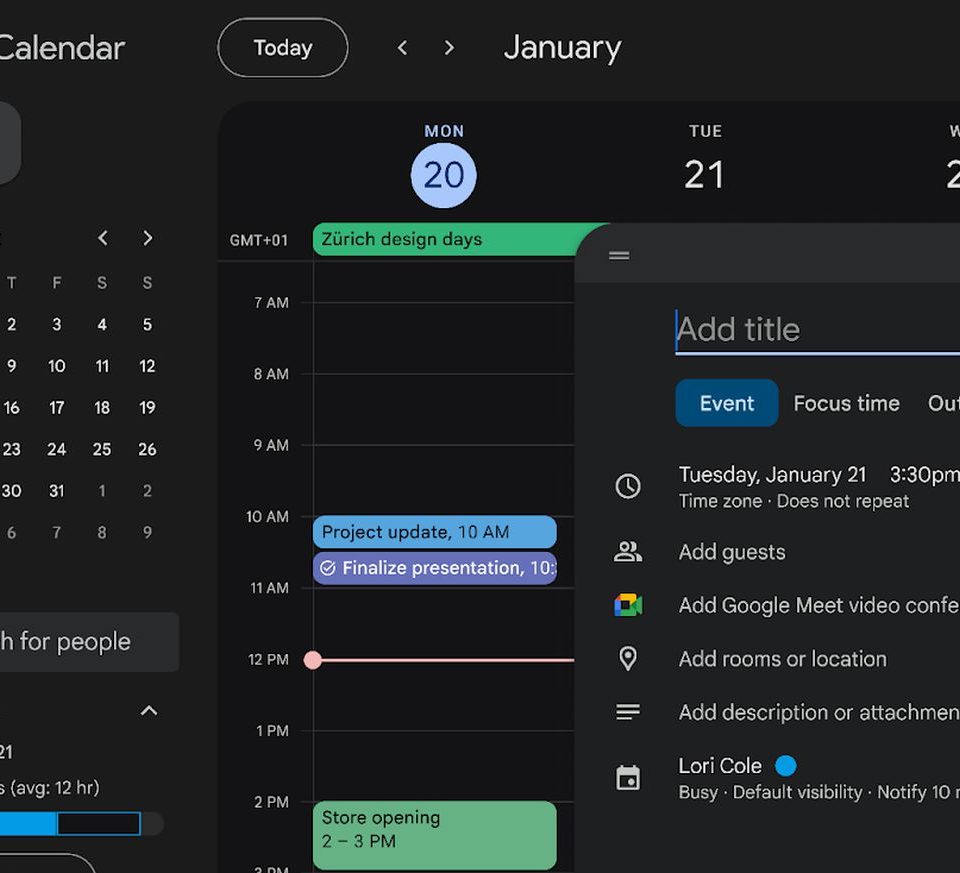The height and width of the screenshot is (873, 960).
Task: Open the Store opening event
Action: 434,834
